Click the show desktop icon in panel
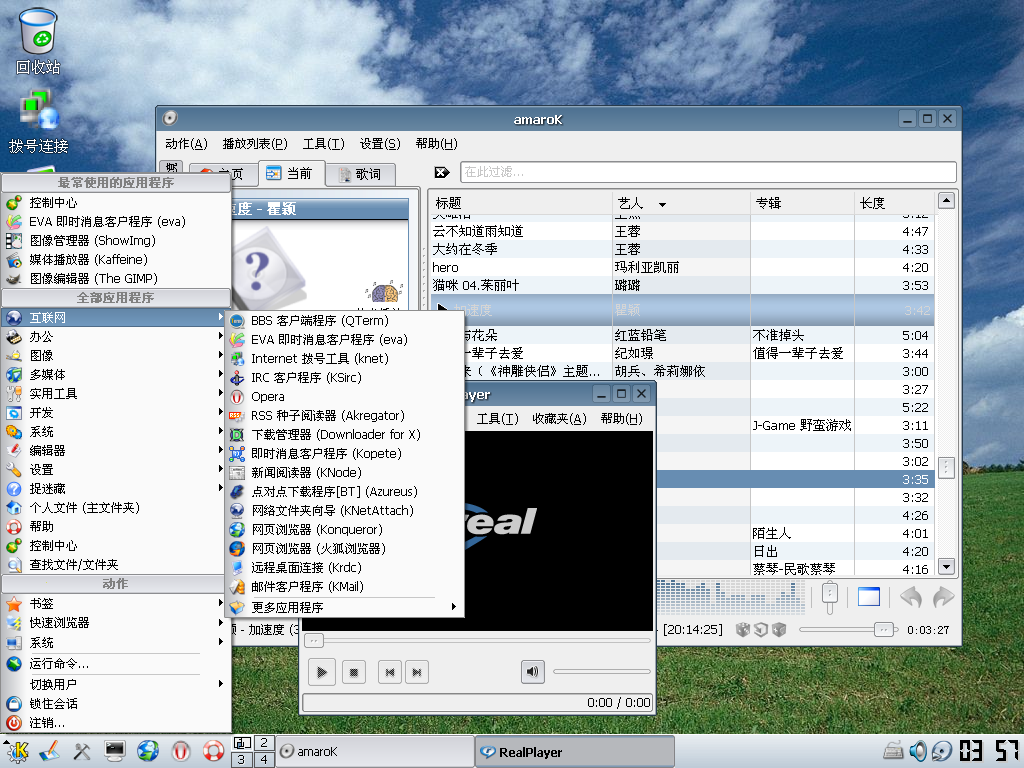The height and width of the screenshot is (768, 1024). click(x=50, y=751)
